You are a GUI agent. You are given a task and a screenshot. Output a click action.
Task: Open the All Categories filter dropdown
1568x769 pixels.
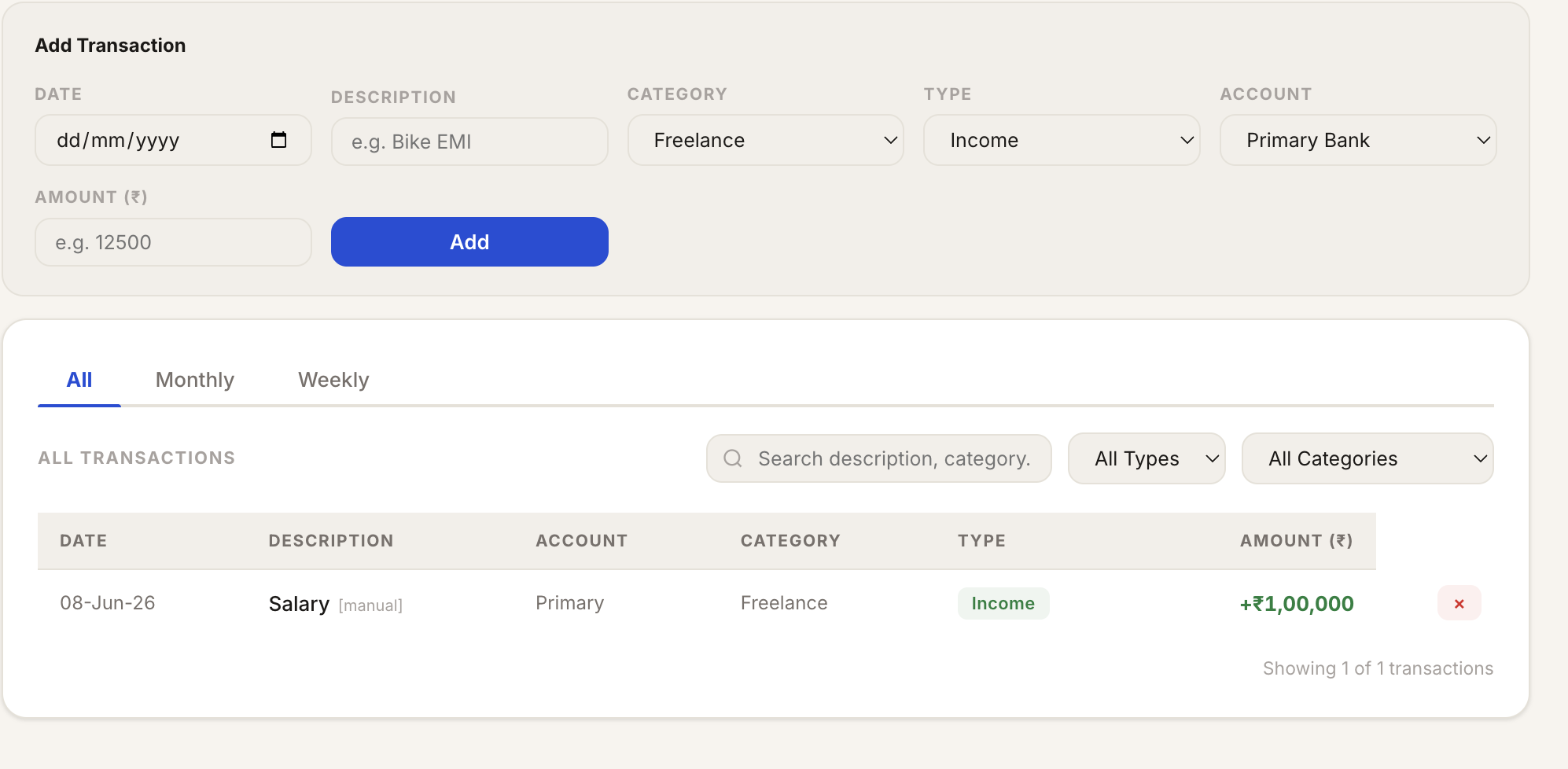1367,458
